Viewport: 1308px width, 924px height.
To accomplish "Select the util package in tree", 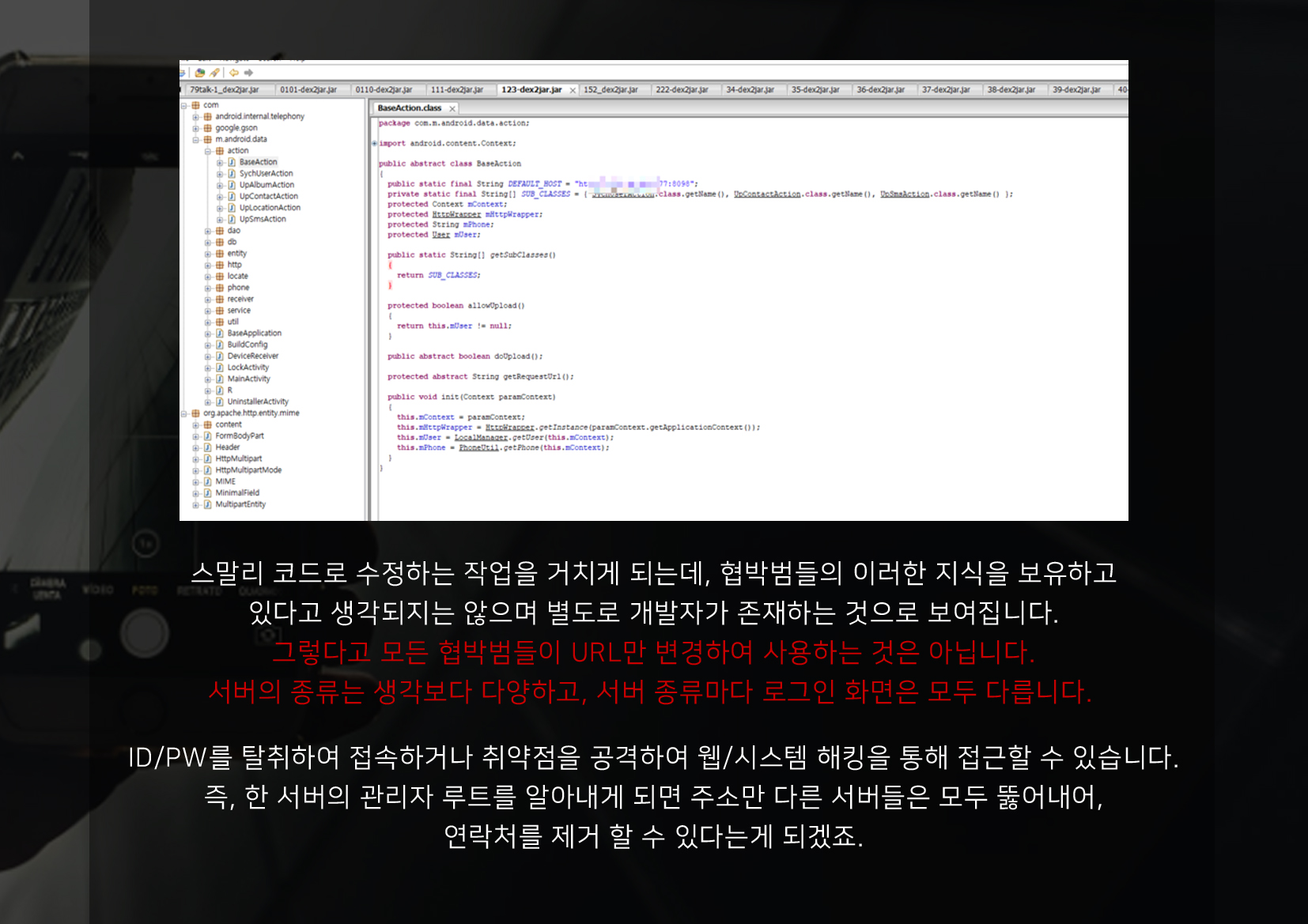I will pos(232,322).
